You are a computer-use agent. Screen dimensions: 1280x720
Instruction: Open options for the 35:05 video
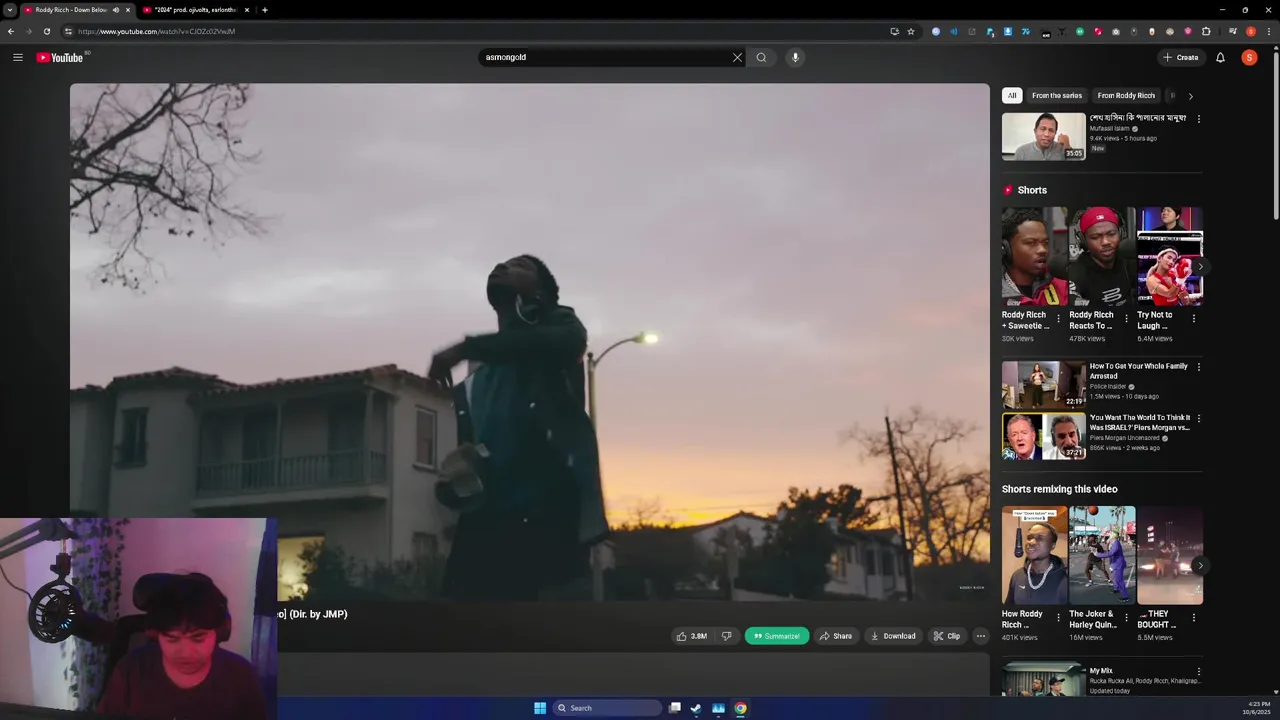[x=1199, y=119]
